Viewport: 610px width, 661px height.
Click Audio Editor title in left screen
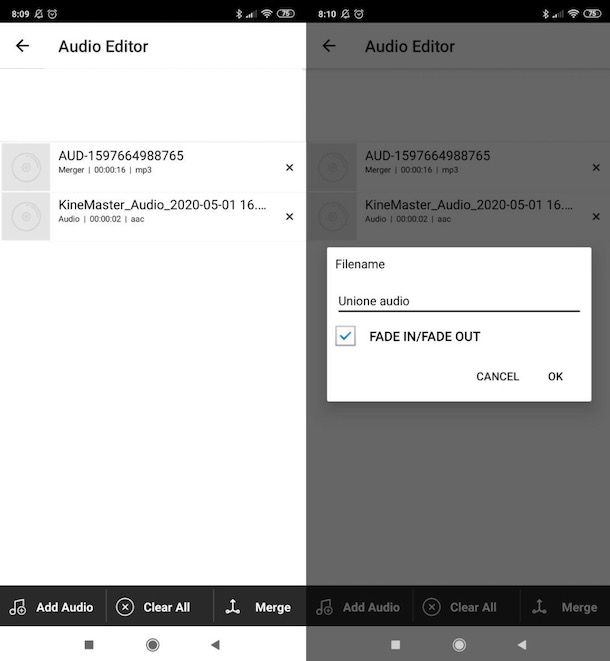click(x=103, y=46)
